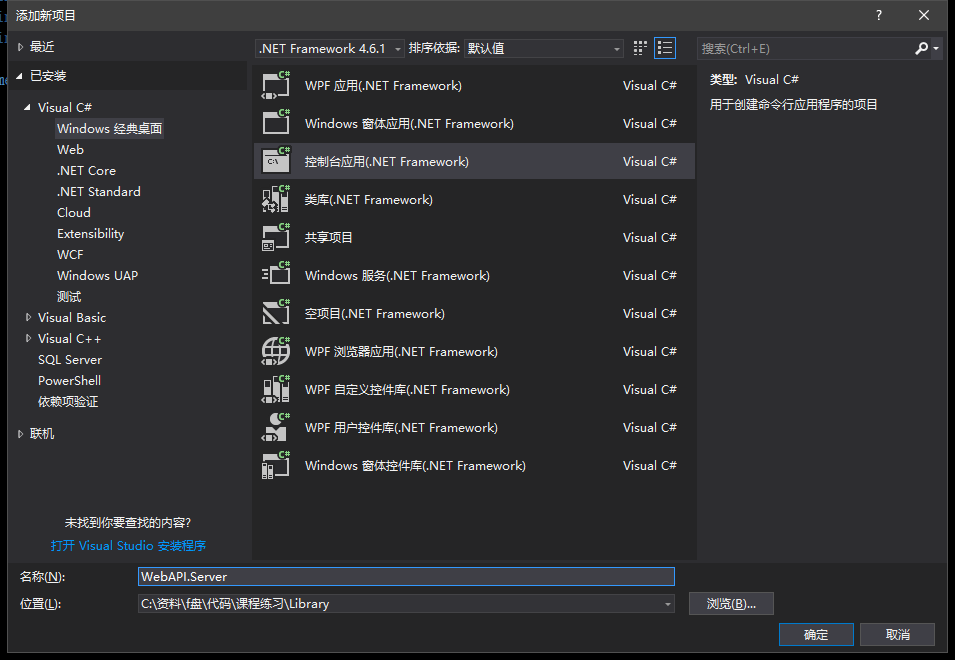Click the WPF 自定义控件库 template icon
Image resolution: width=955 pixels, height=660 pixels.
pyautogui.click(x=276, y=390)
